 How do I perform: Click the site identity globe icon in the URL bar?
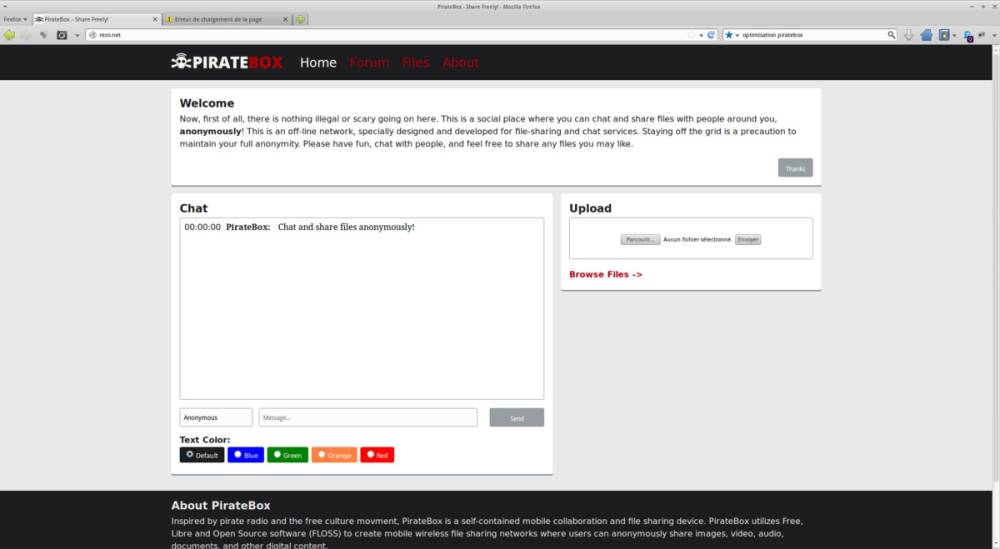pyautogui.click(x=92, y=35)
